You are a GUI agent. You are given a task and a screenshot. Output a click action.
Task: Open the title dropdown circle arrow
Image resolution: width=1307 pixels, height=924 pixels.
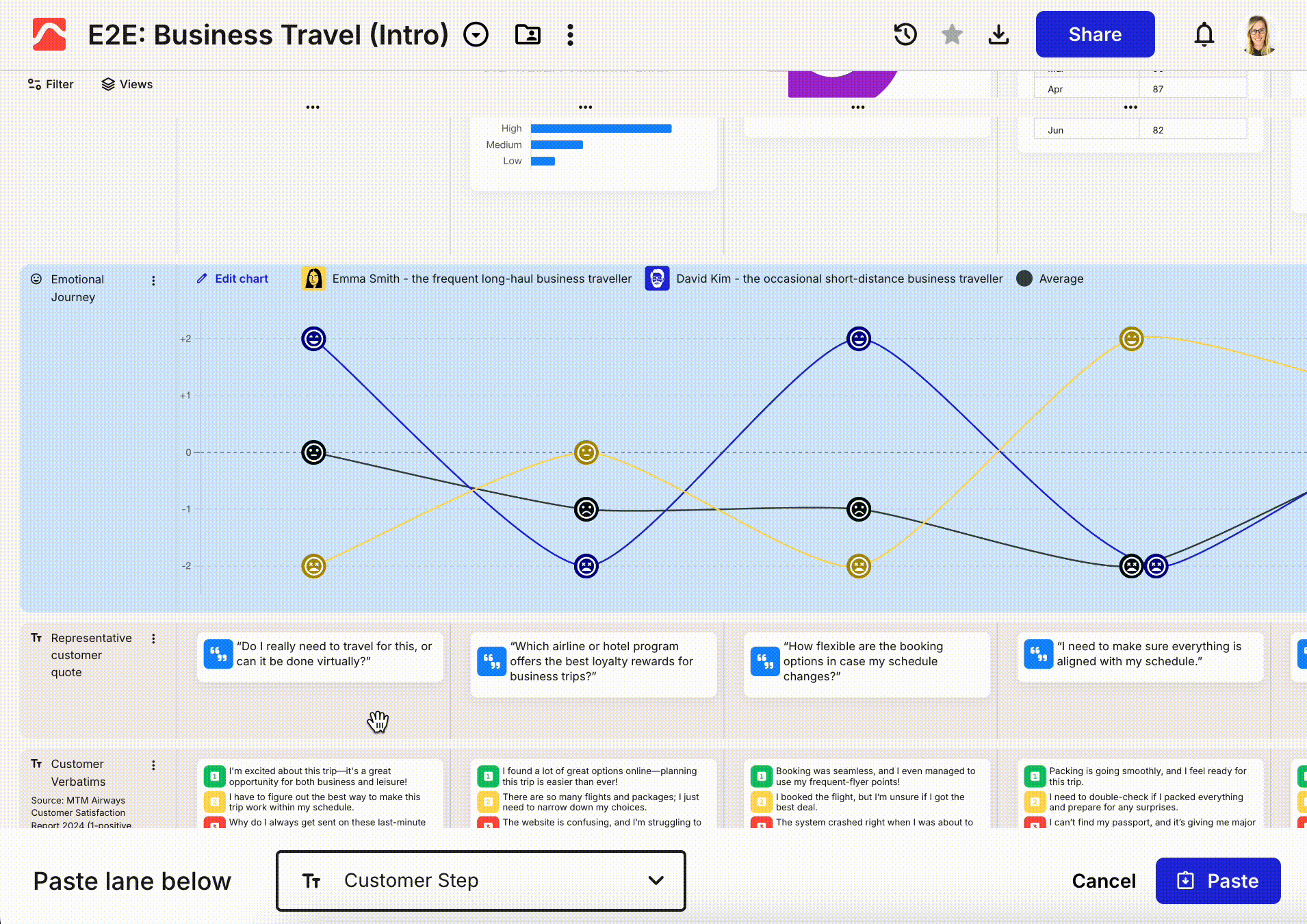click(476, 34)
